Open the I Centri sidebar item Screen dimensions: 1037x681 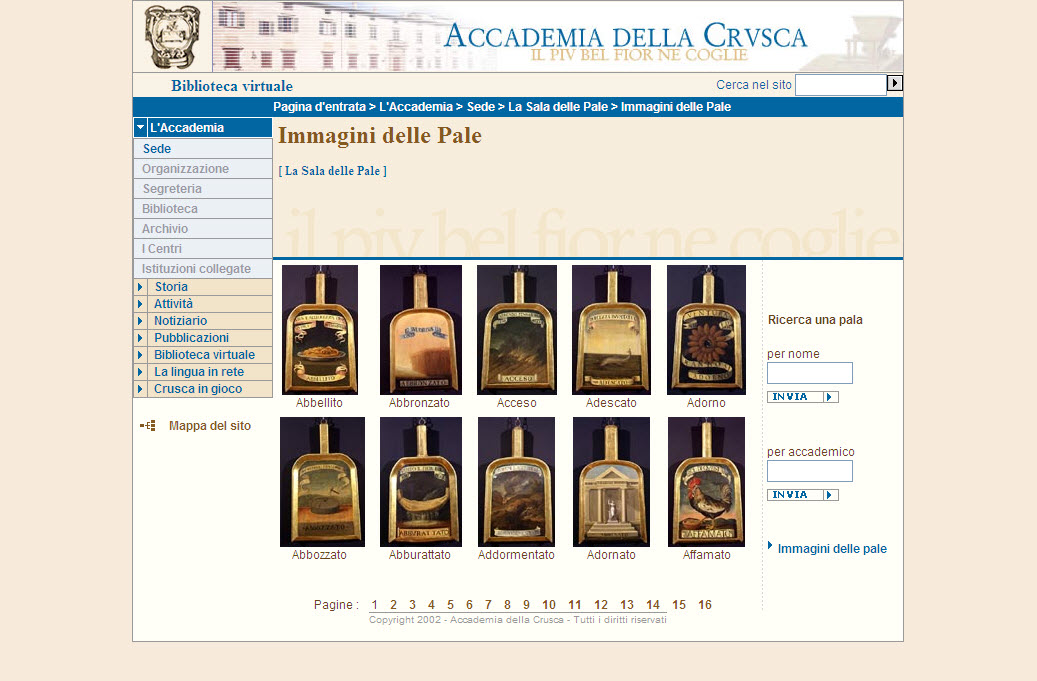[x=203, y=249]
